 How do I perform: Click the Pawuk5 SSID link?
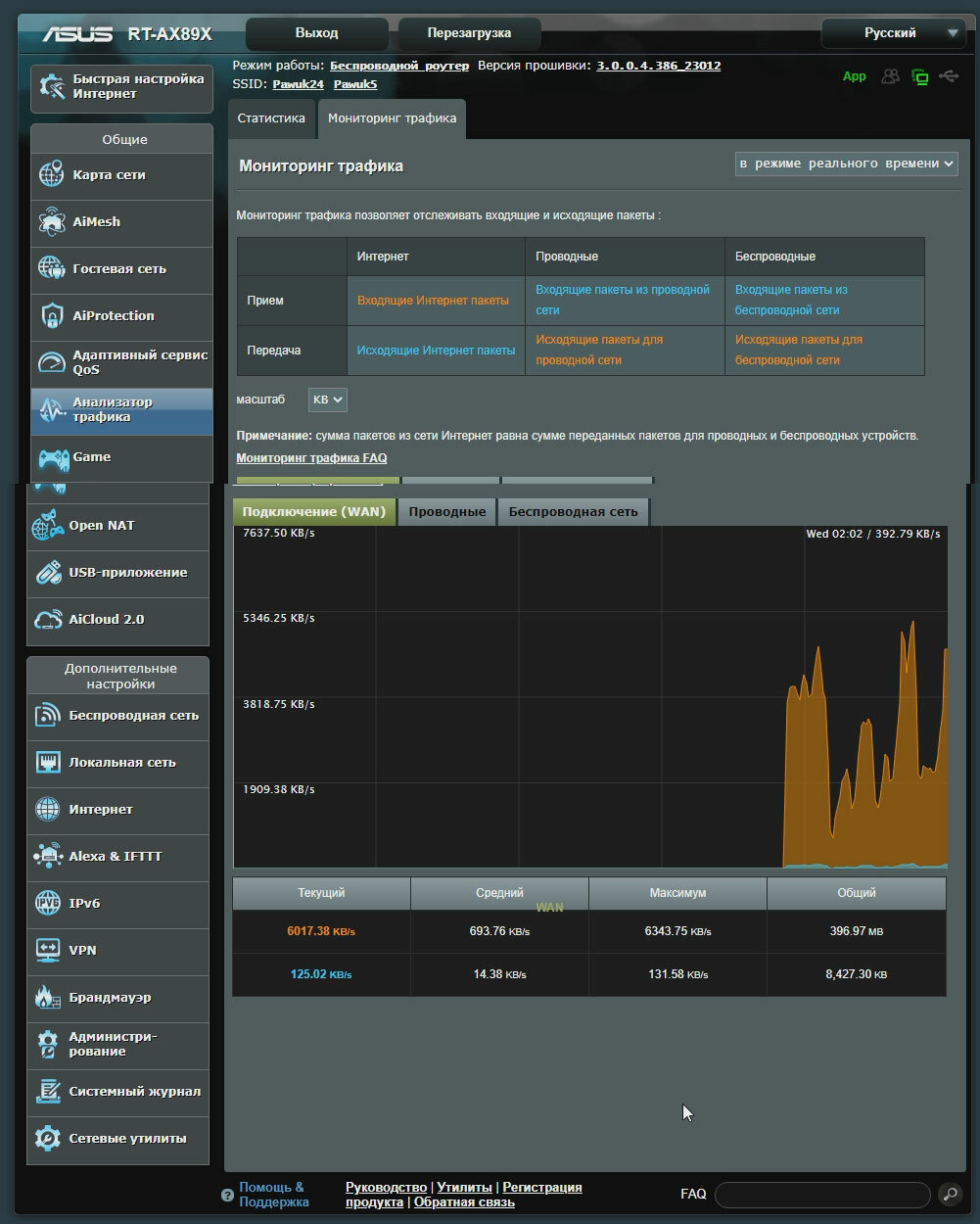coord(355,84)
